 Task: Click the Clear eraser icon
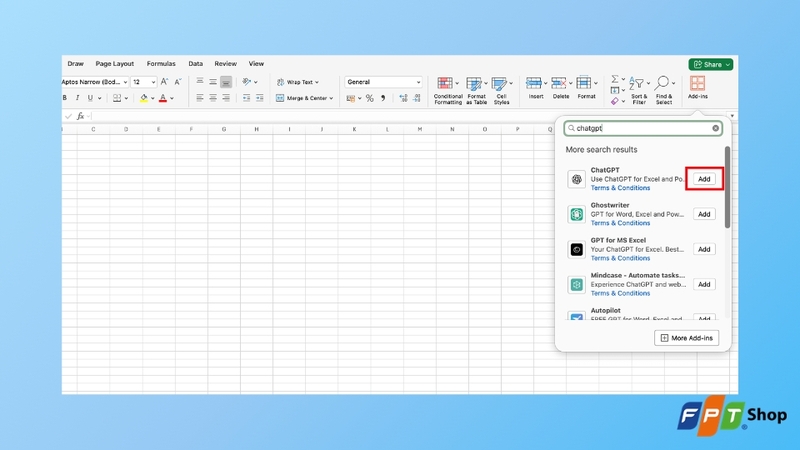[615, 102]
